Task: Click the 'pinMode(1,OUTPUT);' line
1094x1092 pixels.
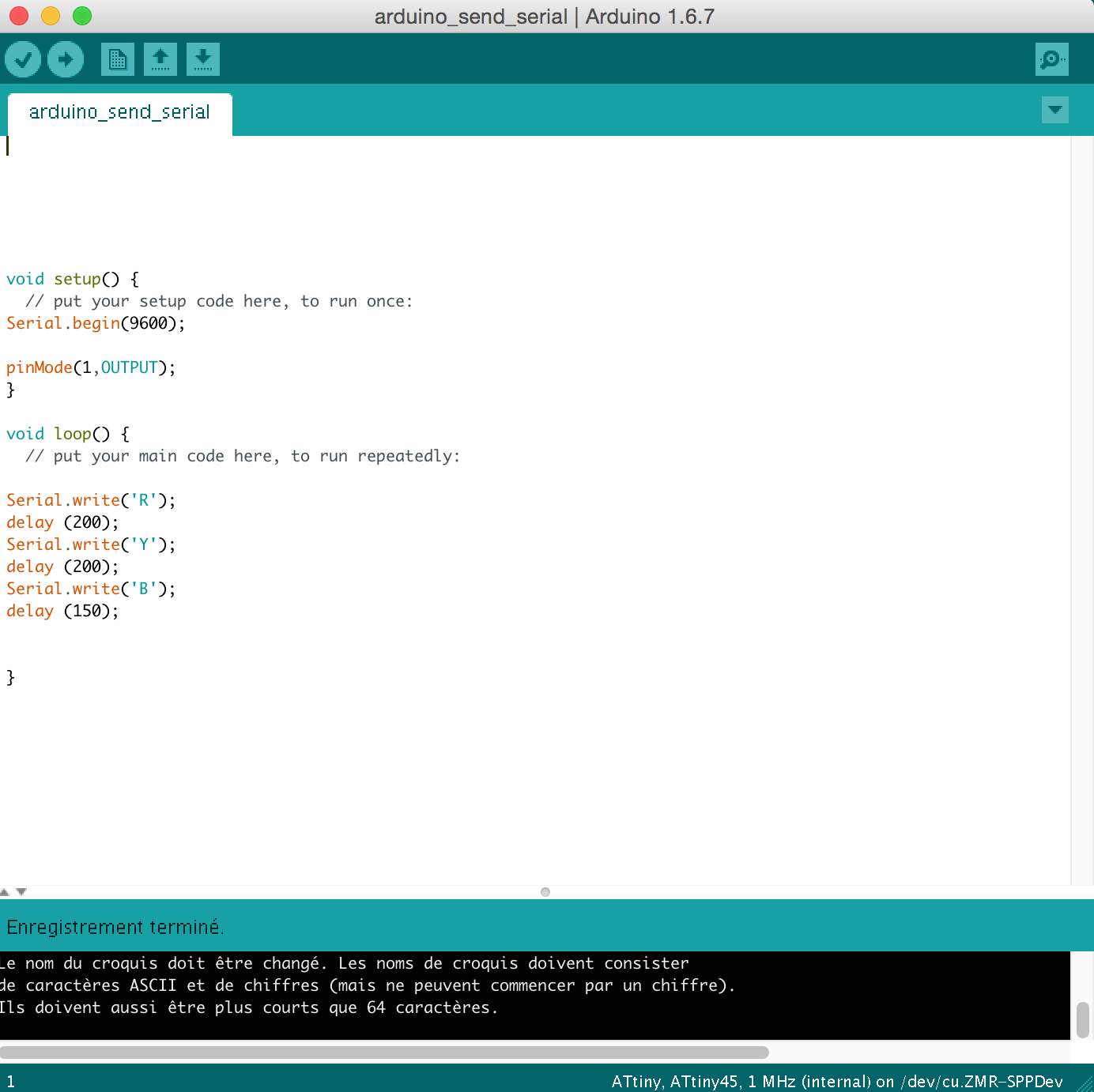Action: pos(91,367)
